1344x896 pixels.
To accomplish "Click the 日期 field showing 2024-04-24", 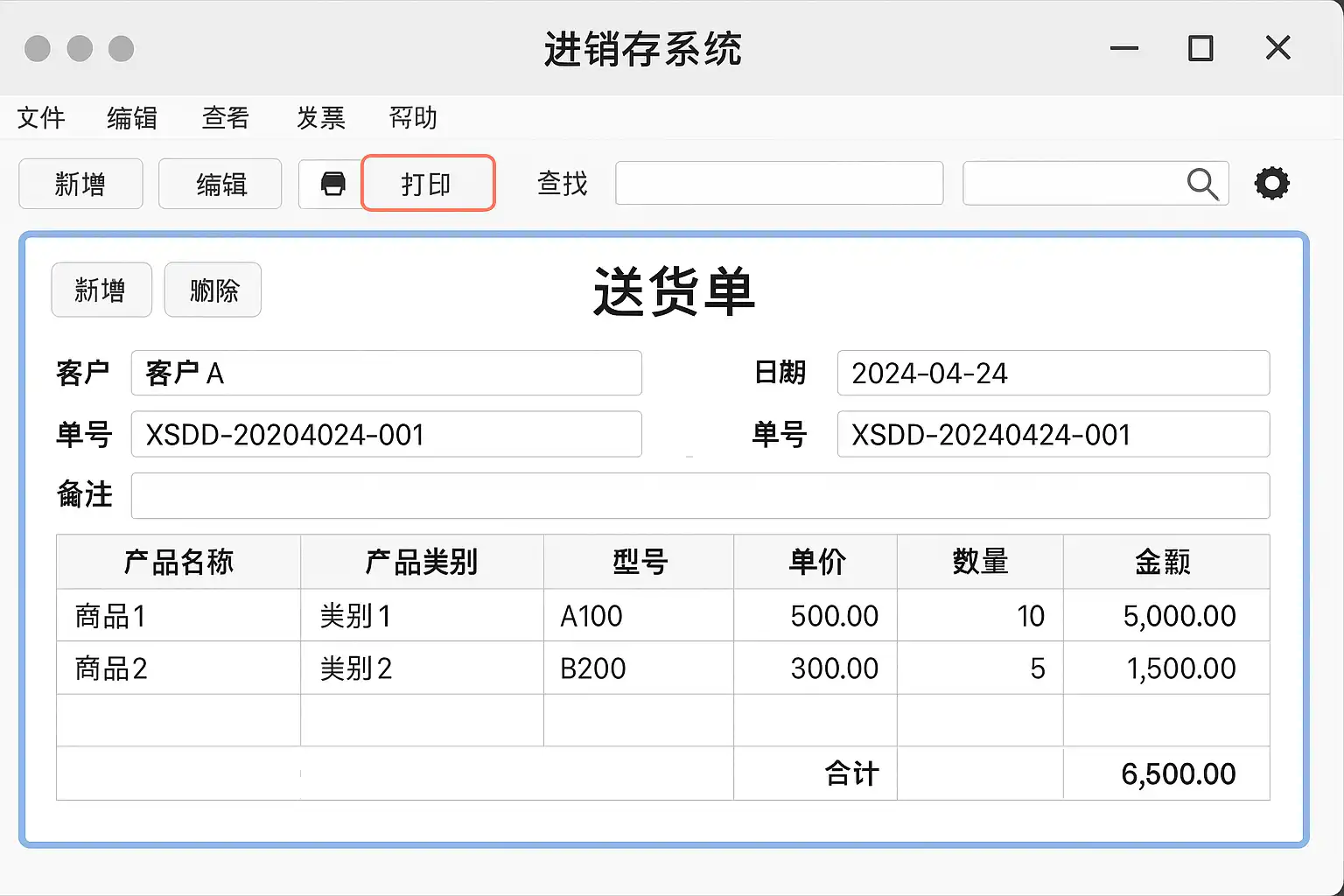I will pos(1053,373).
